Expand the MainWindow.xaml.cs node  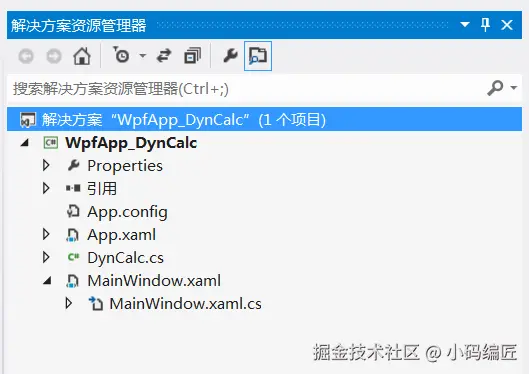tap(69, 303)
